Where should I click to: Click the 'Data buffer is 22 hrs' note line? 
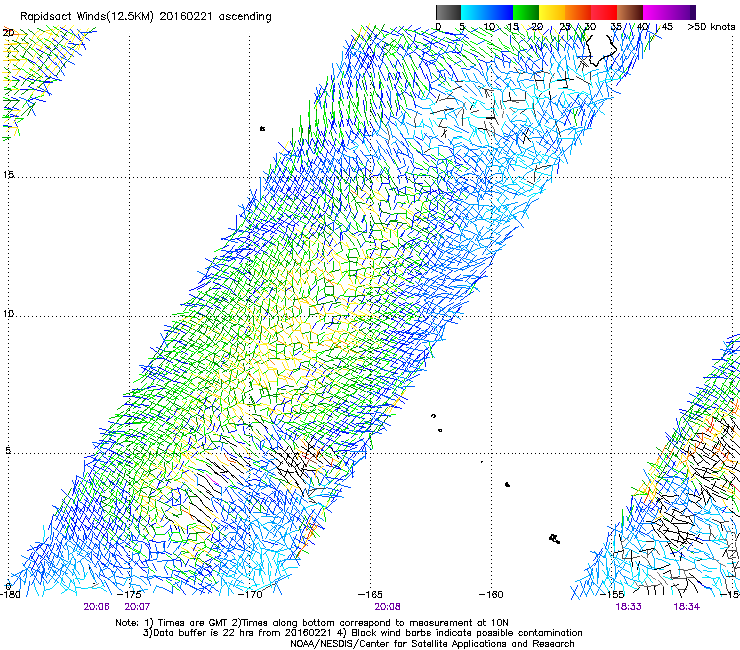tap(362, 633)
